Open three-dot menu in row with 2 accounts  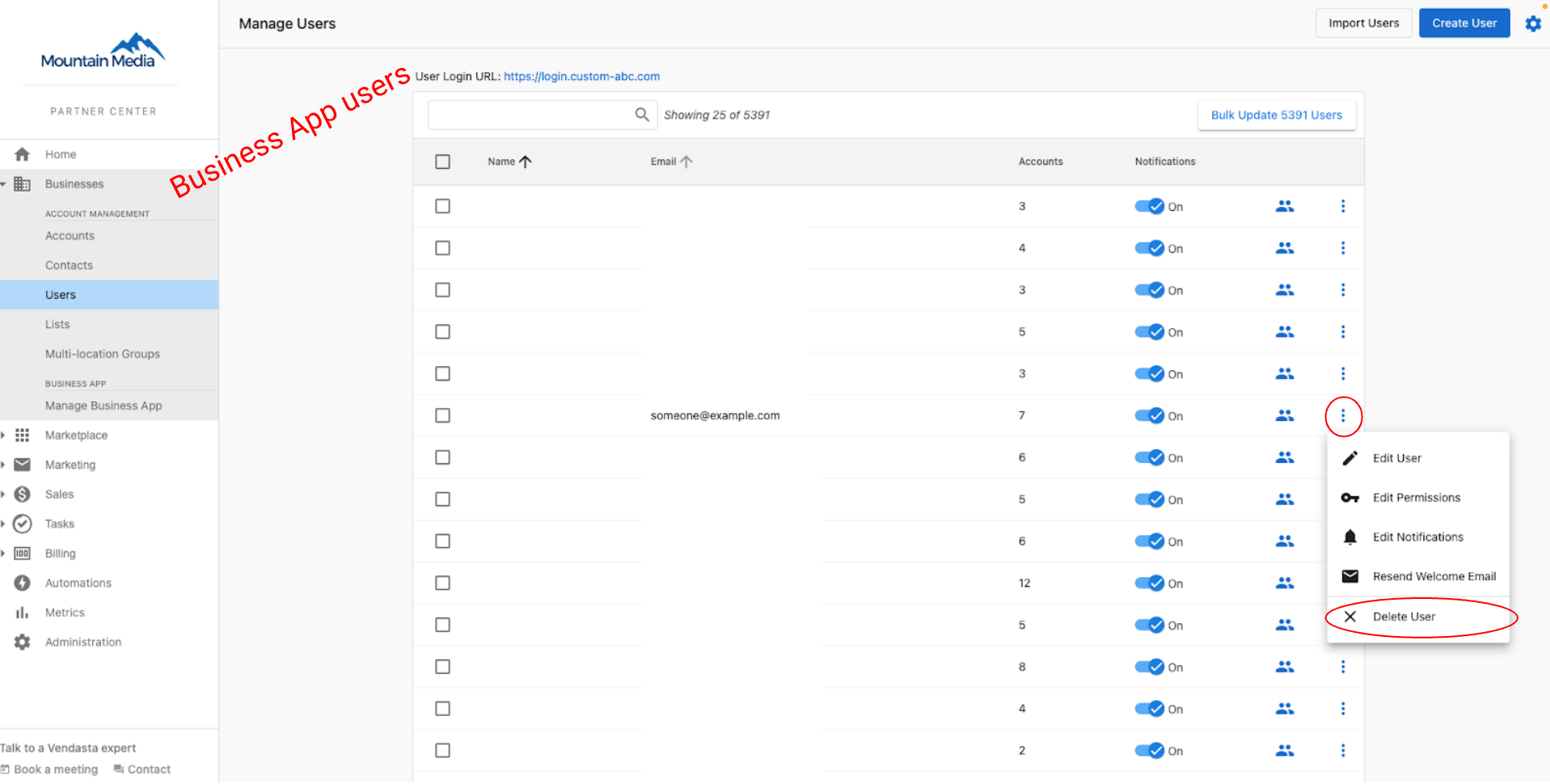1343,751
